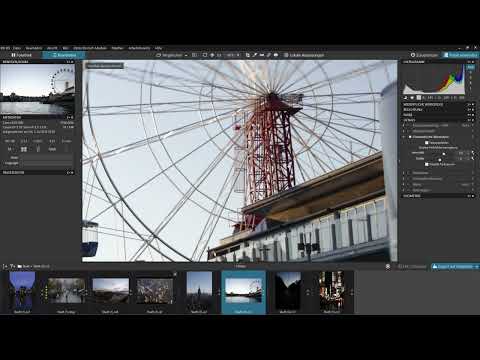Select the rainy street thumbnail

66,291
